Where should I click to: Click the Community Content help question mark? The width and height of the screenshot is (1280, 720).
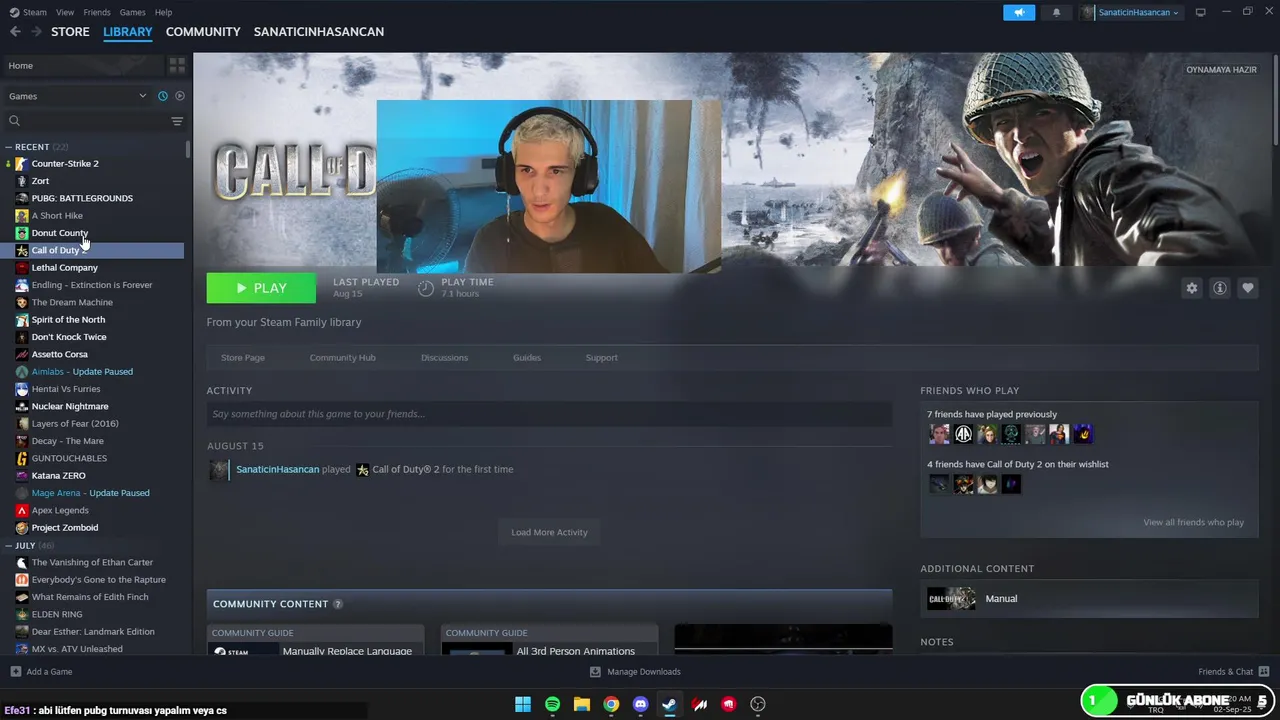(x=337, y=604)
